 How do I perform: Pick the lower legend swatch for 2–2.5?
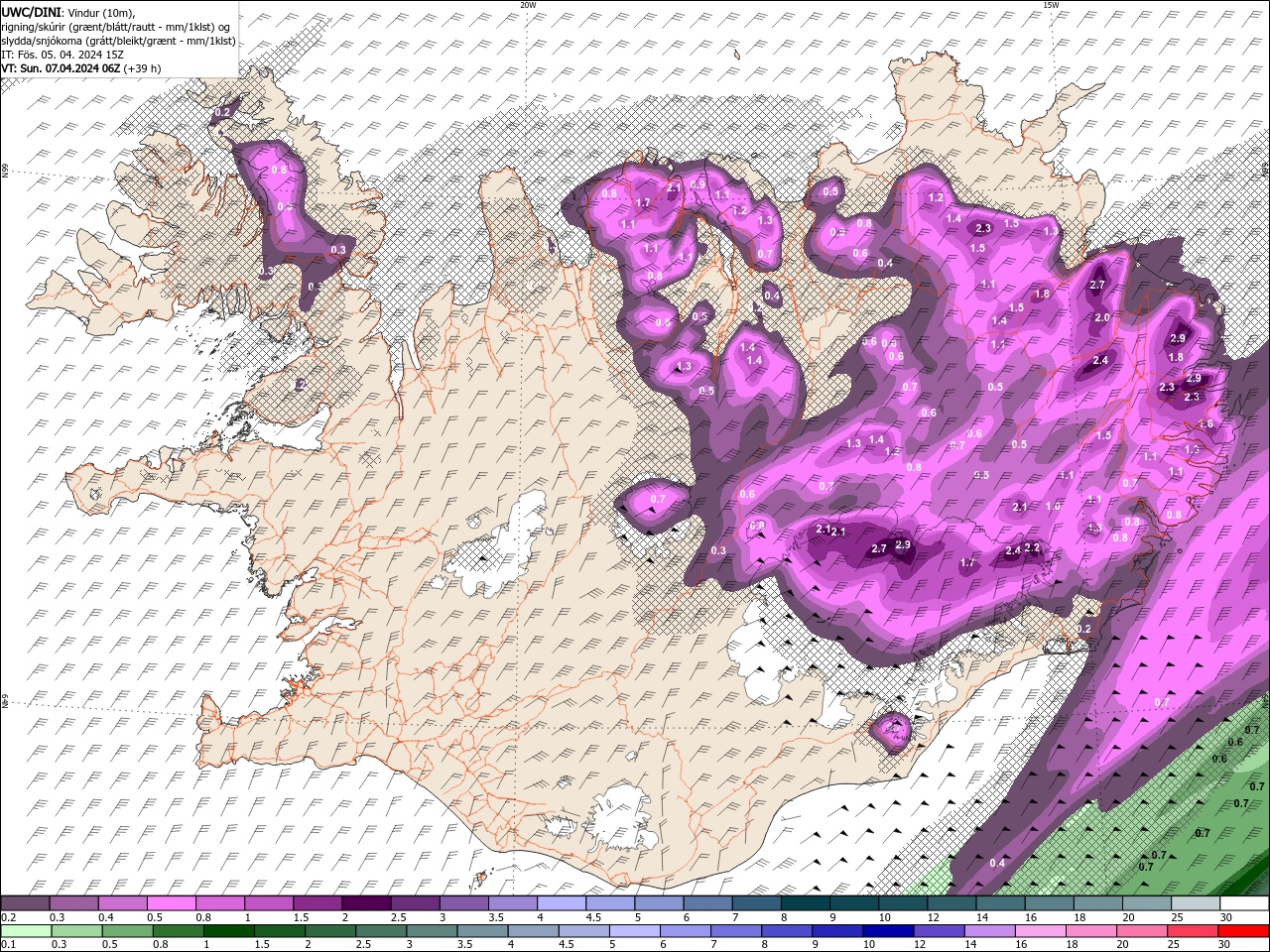tap(329, 931)
